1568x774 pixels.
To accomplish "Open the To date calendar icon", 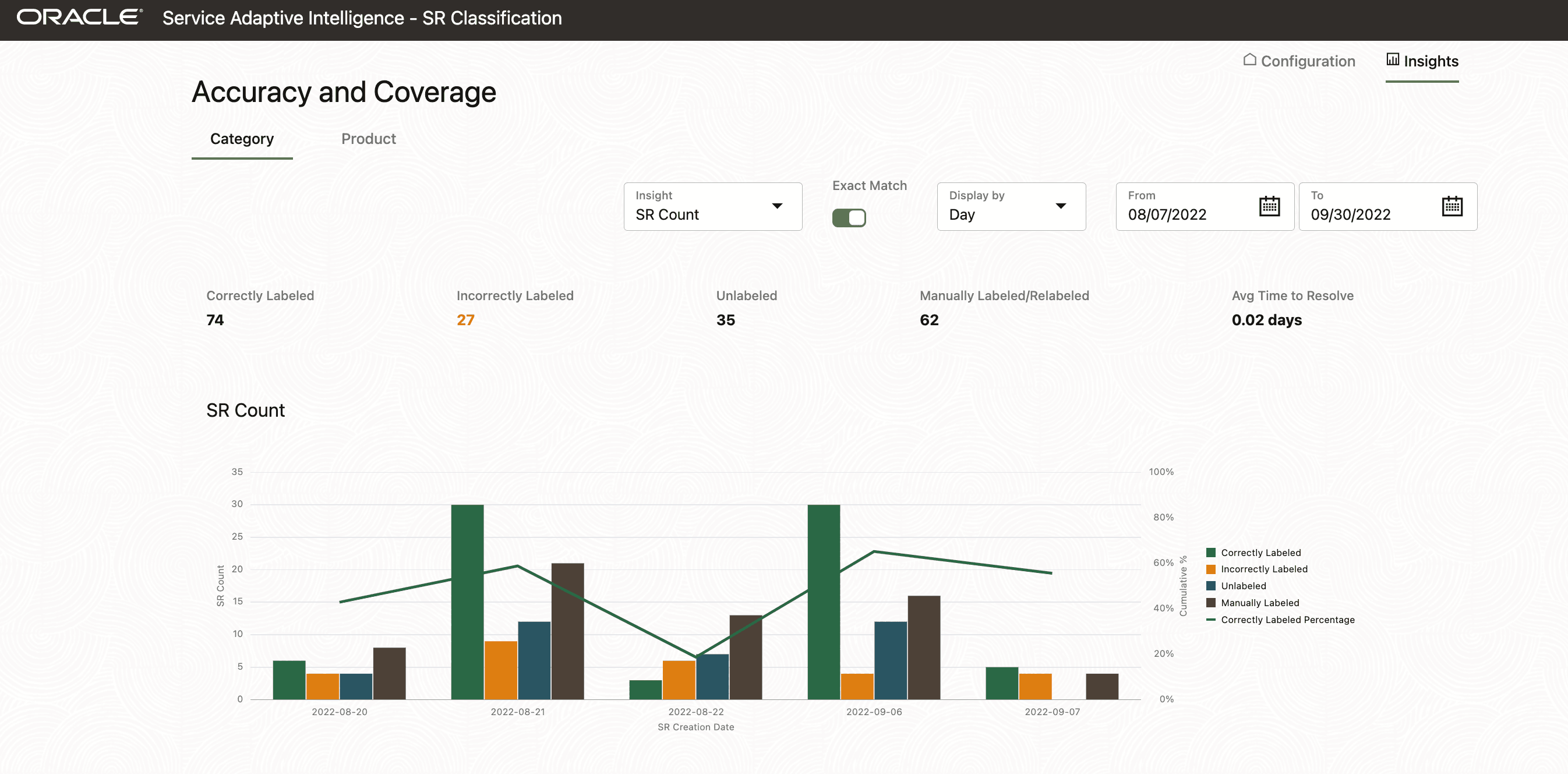I will click(1452, 206).
